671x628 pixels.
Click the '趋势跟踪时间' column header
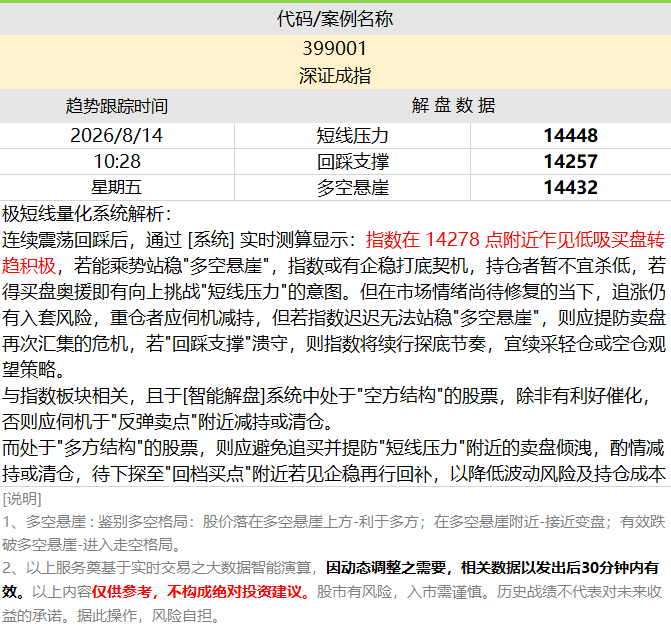[117, 106]
